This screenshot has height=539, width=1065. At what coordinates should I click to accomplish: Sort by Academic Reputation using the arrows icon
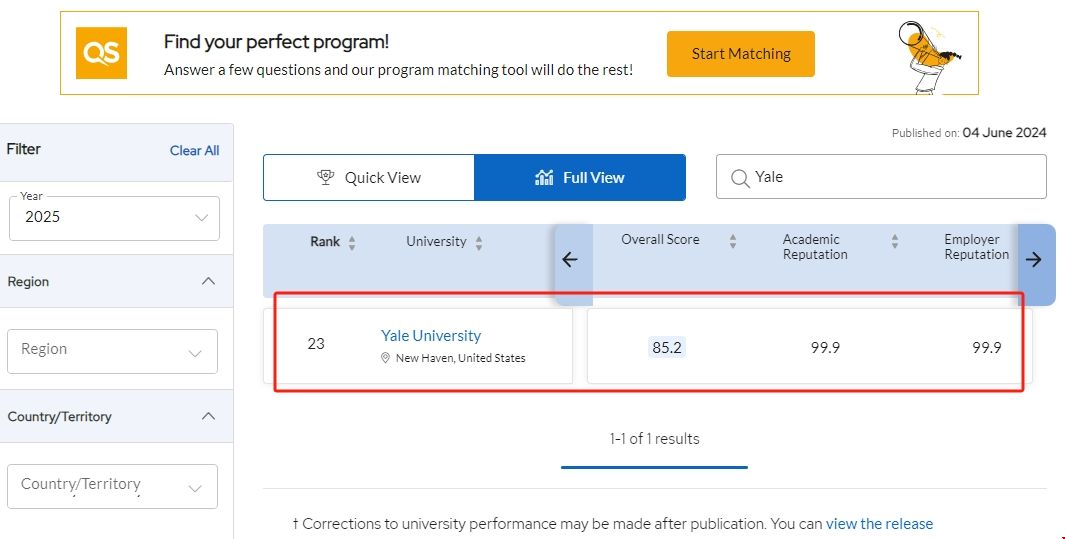click(894, 241)
